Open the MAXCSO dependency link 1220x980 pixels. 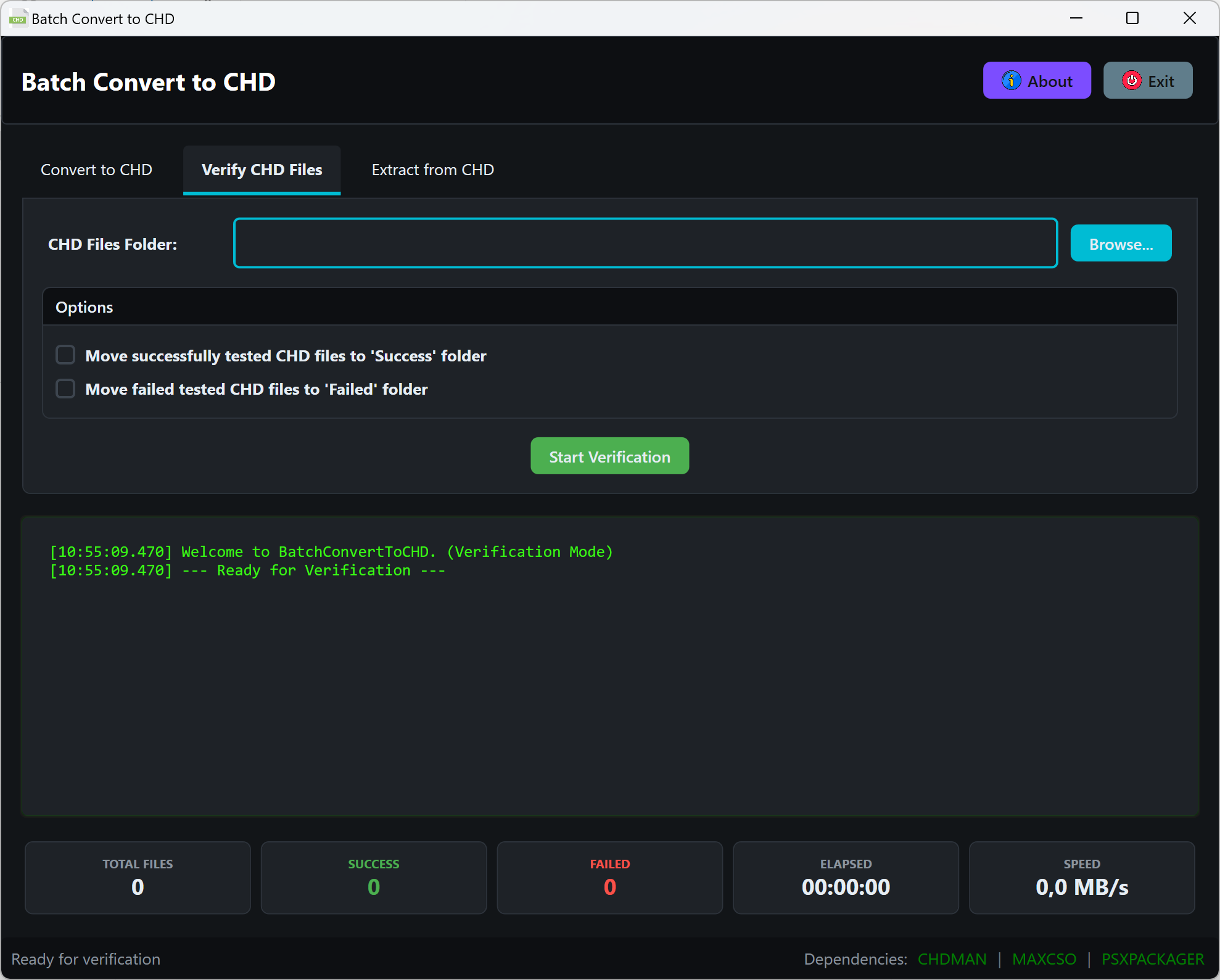(1044, 959)
